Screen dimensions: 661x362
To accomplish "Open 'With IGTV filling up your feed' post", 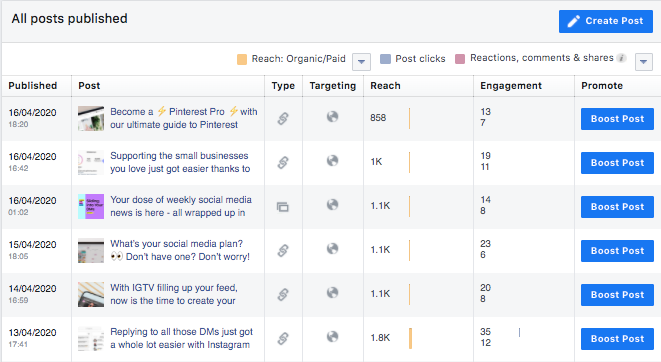I will 174,294.
